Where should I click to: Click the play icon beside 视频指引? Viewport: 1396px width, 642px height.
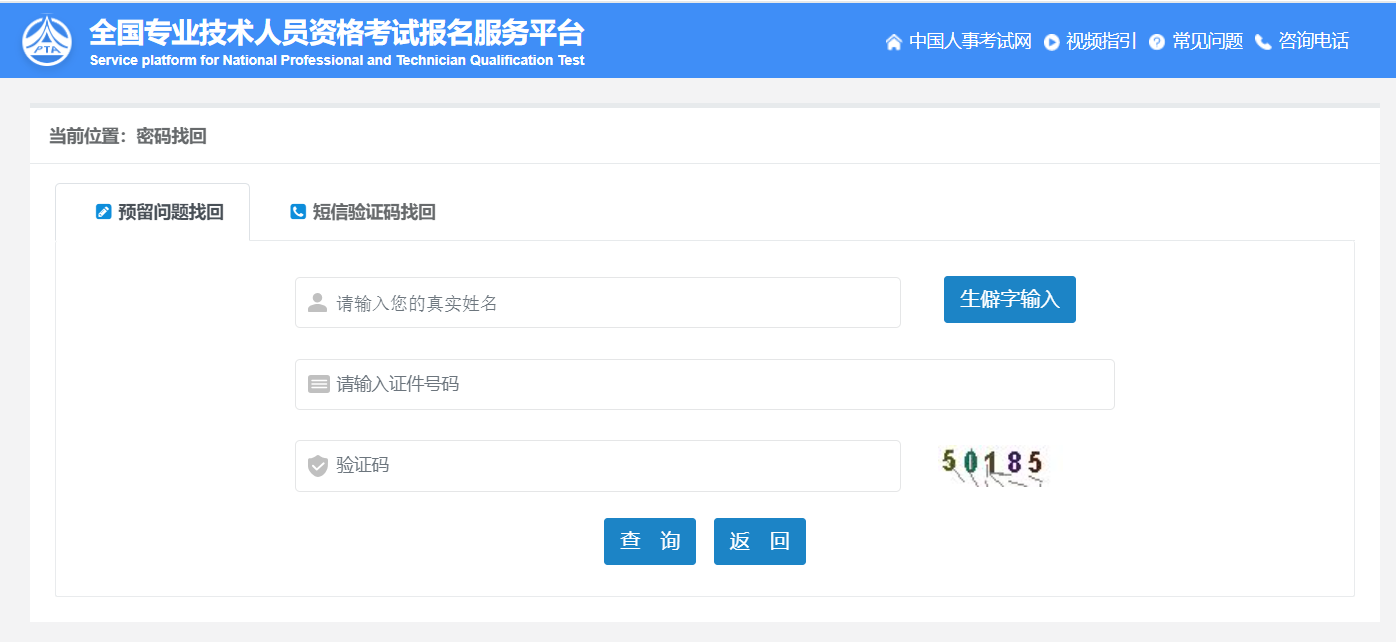(x=1051, y=42)
